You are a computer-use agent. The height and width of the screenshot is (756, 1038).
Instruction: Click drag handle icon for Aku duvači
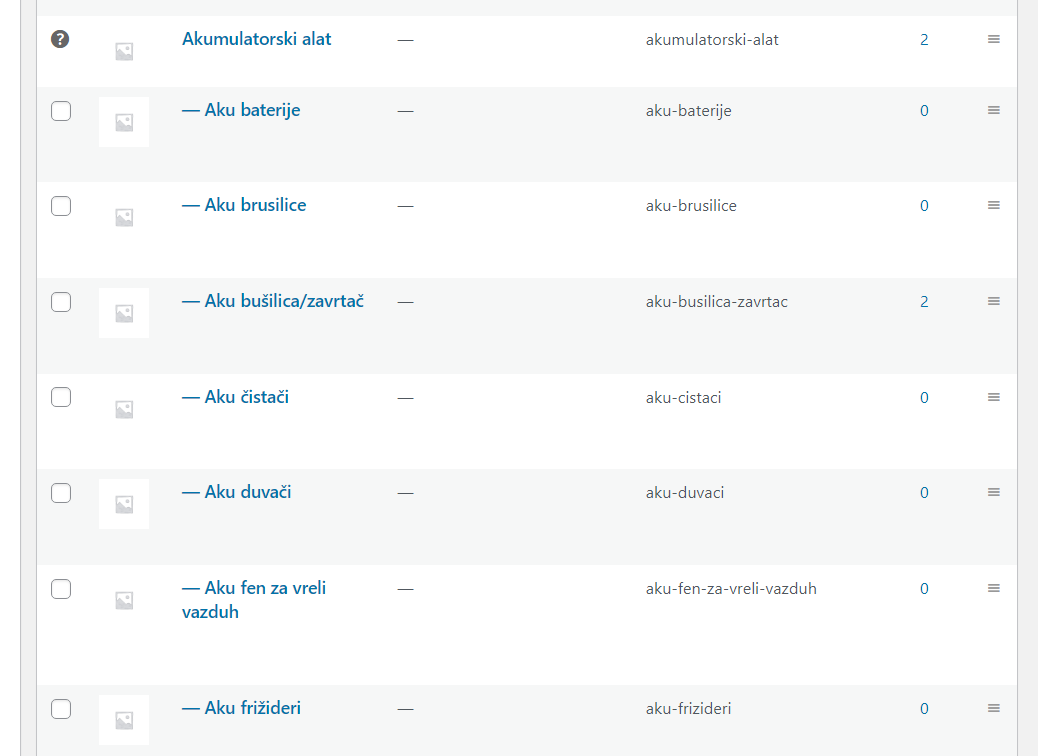point(994,492)
